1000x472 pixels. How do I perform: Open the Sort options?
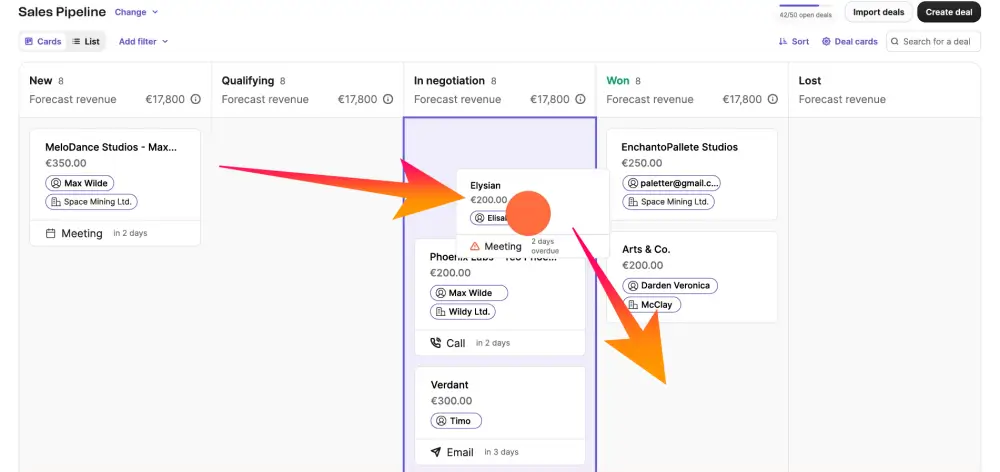pos(794,42)
